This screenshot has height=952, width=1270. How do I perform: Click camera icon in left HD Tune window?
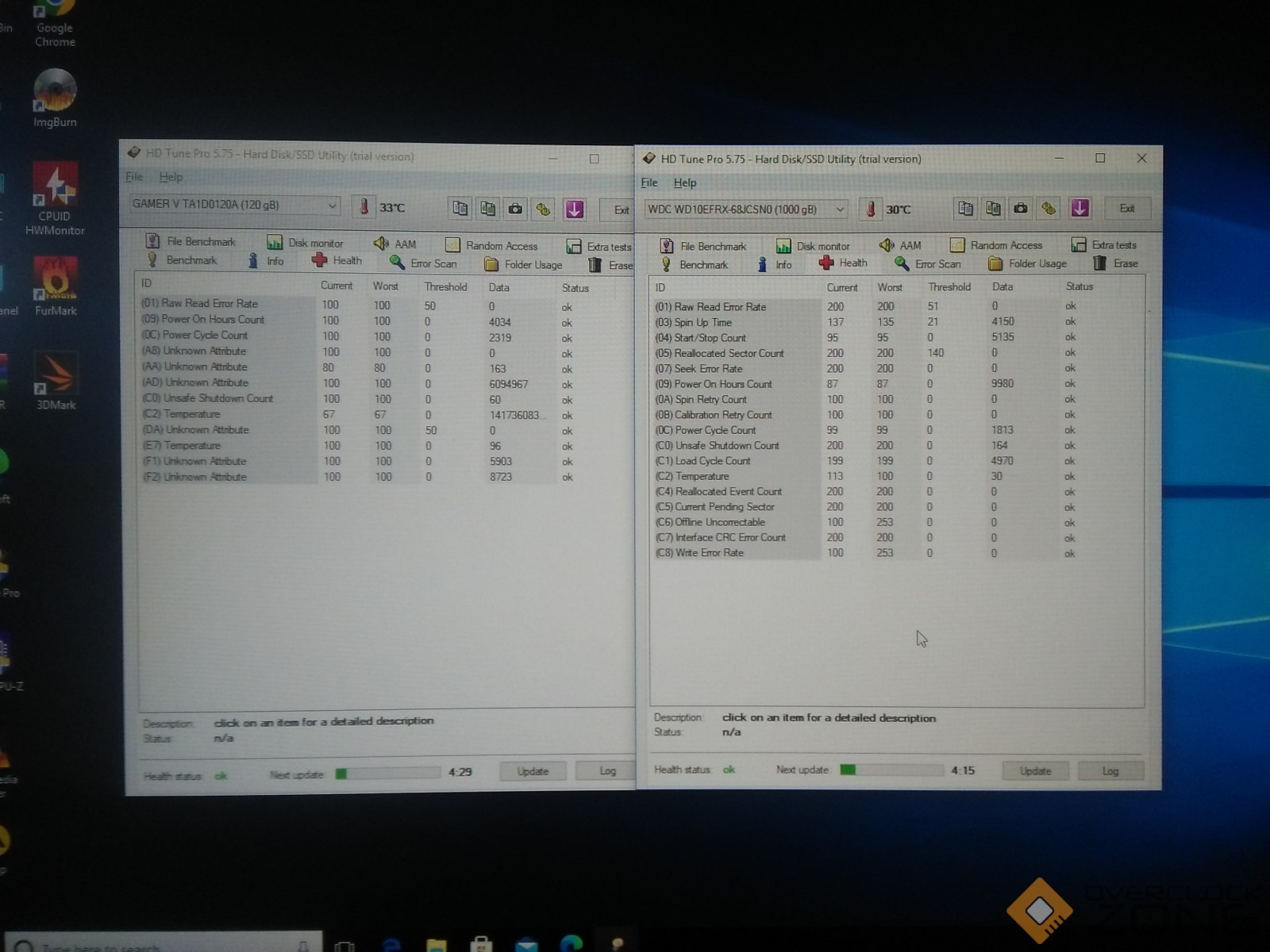coord(516,209)
